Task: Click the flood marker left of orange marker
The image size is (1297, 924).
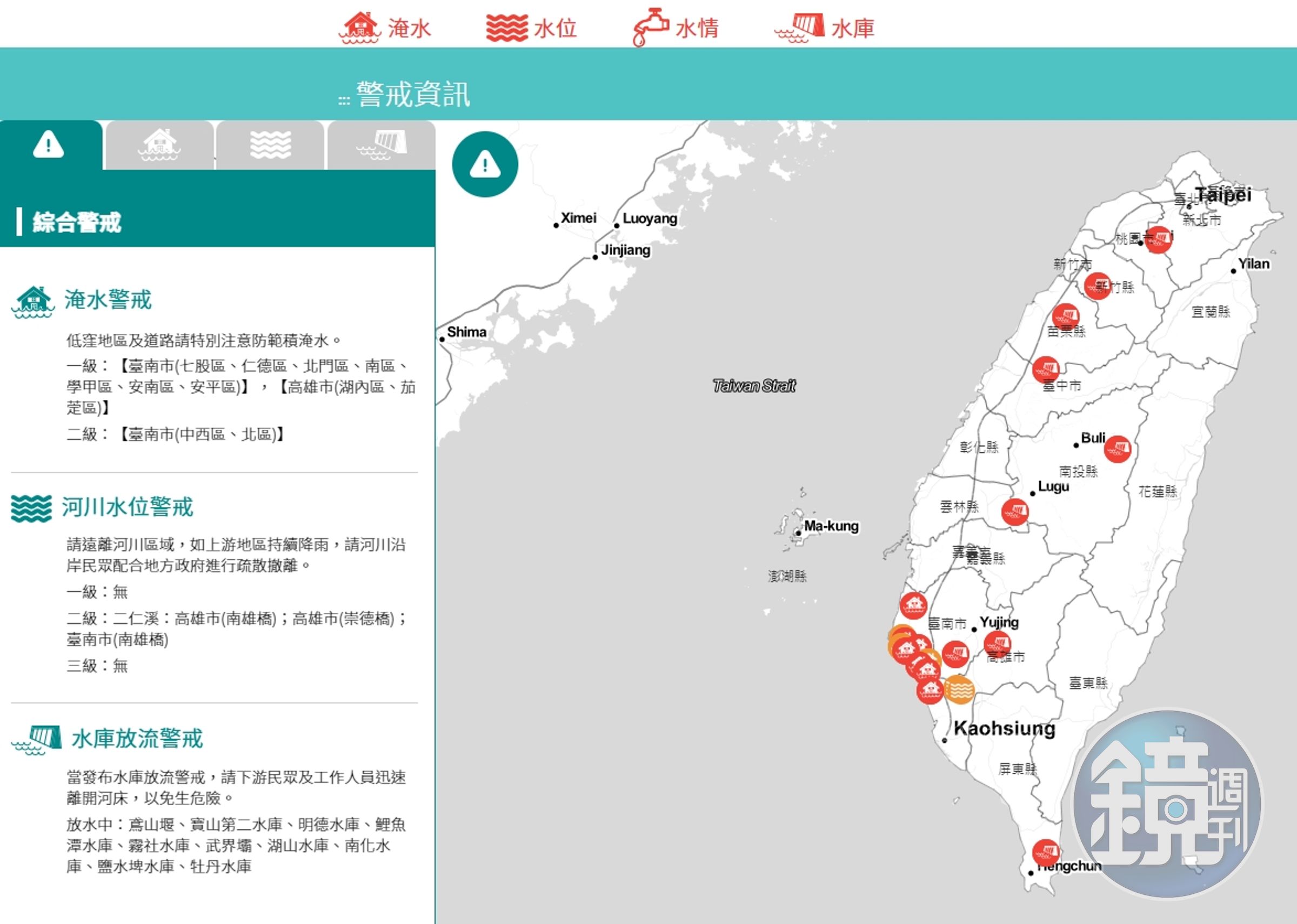Action: 930,690
